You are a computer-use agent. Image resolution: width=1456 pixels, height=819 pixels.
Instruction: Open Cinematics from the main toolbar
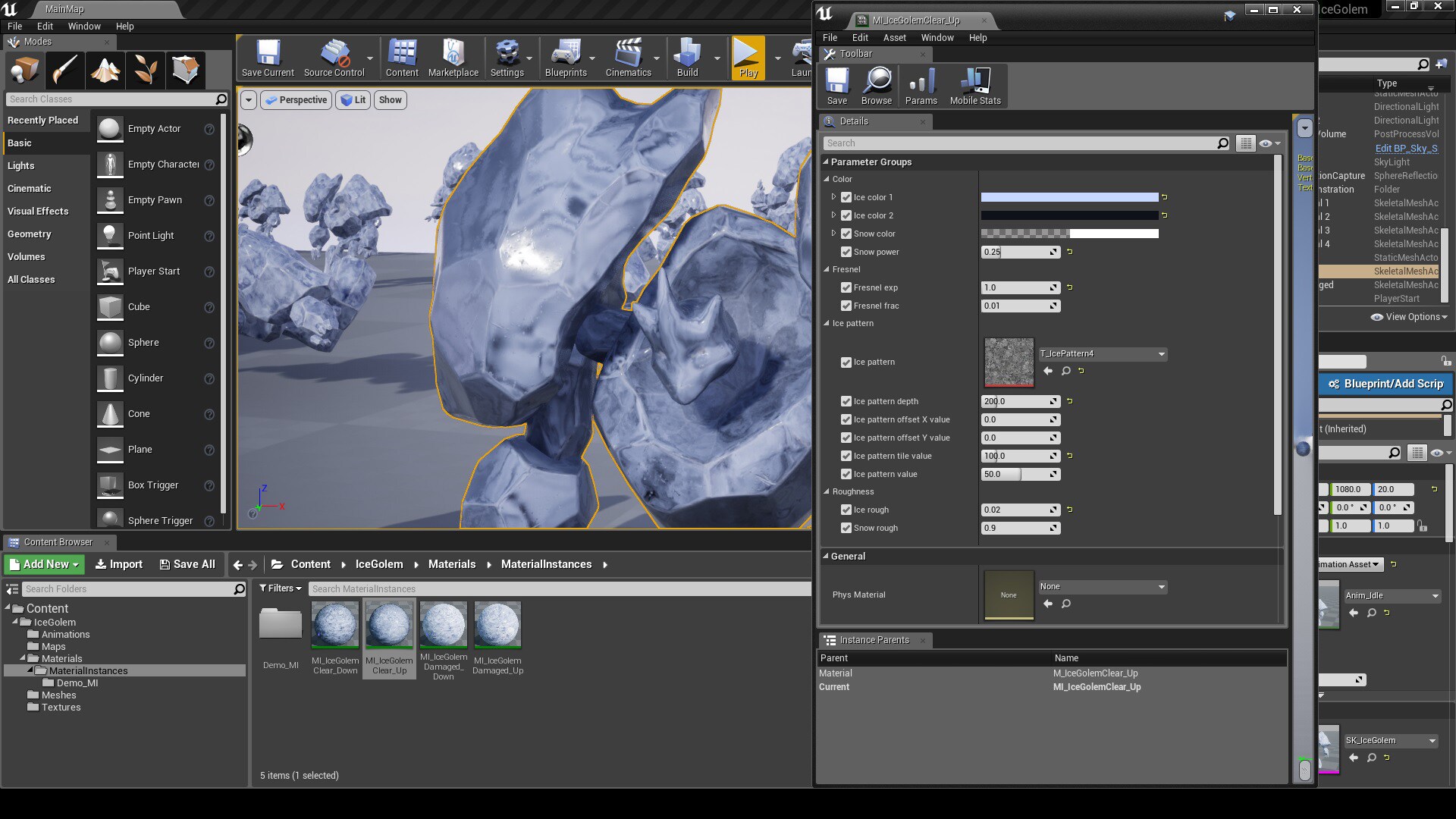pyautogui.click(x=629, y=57)
